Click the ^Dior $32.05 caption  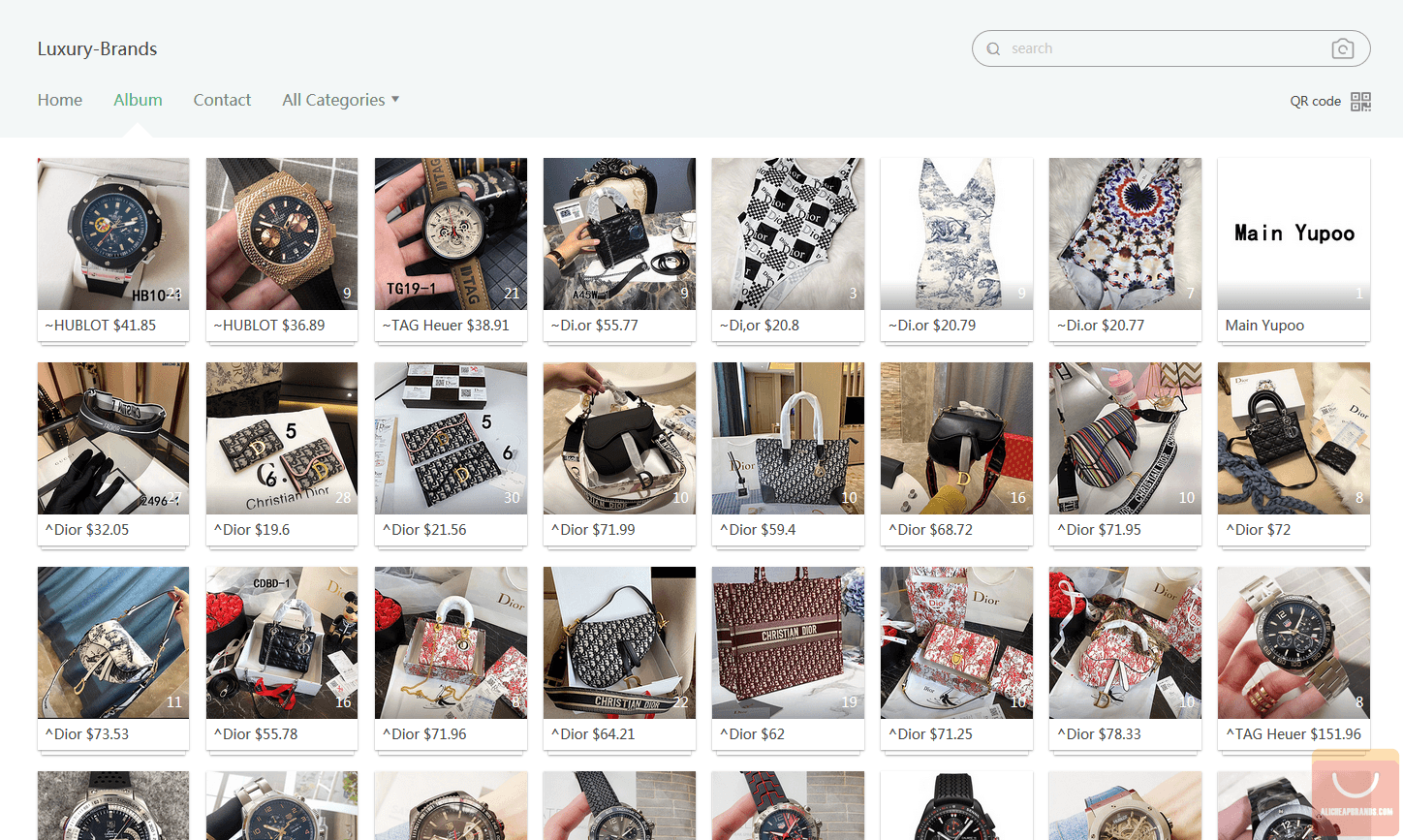(x=87, y=530)
